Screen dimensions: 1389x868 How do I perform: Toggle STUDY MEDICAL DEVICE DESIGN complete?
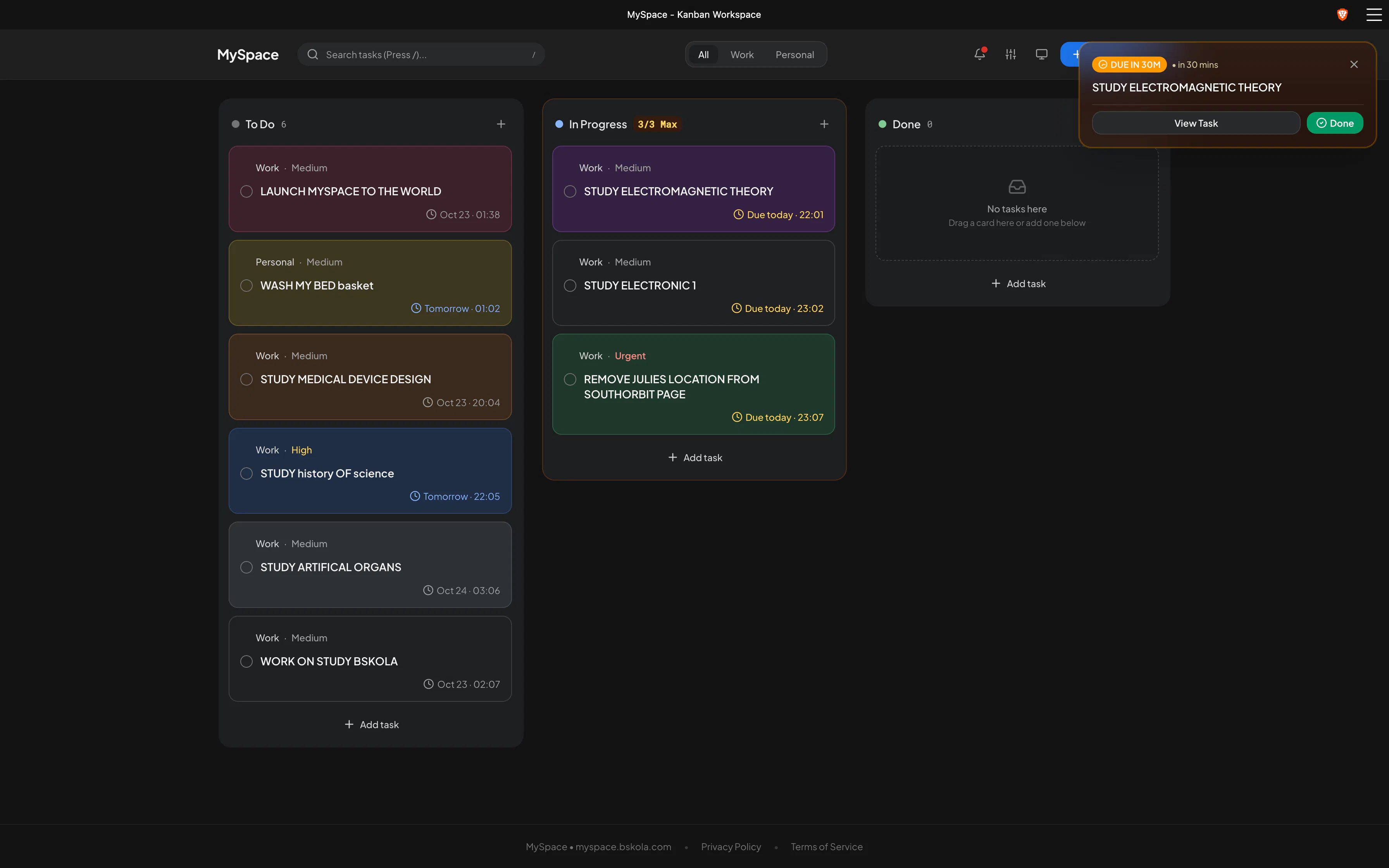point(246,379)
